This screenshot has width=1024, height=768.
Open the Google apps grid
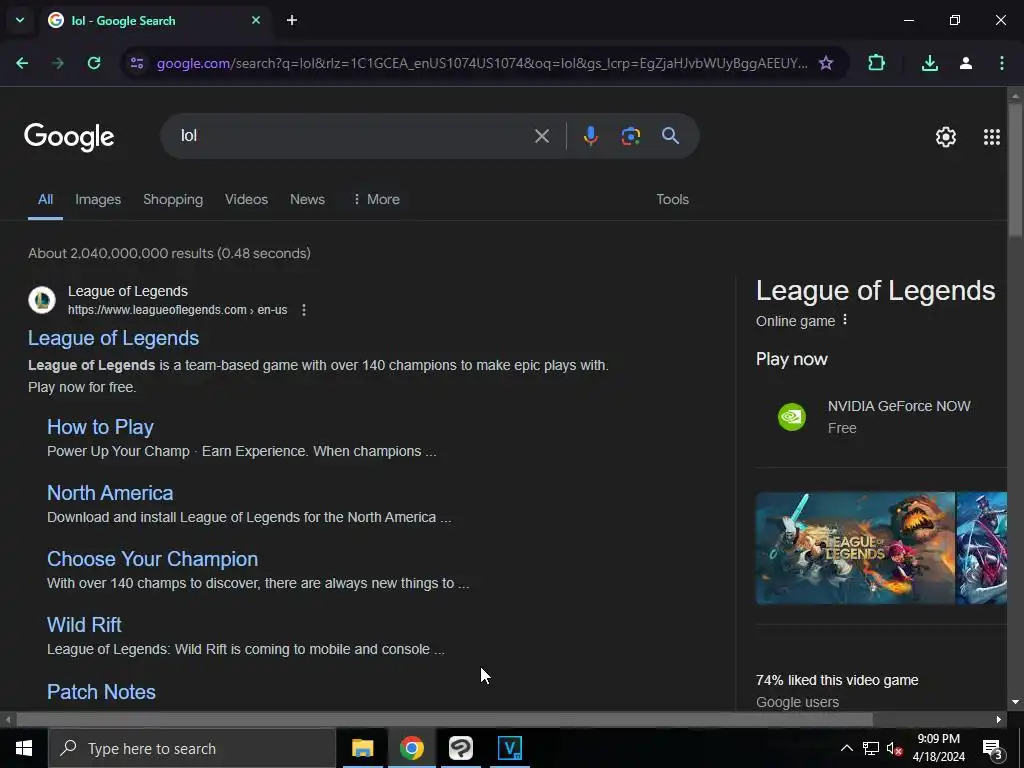coord(991,136)
